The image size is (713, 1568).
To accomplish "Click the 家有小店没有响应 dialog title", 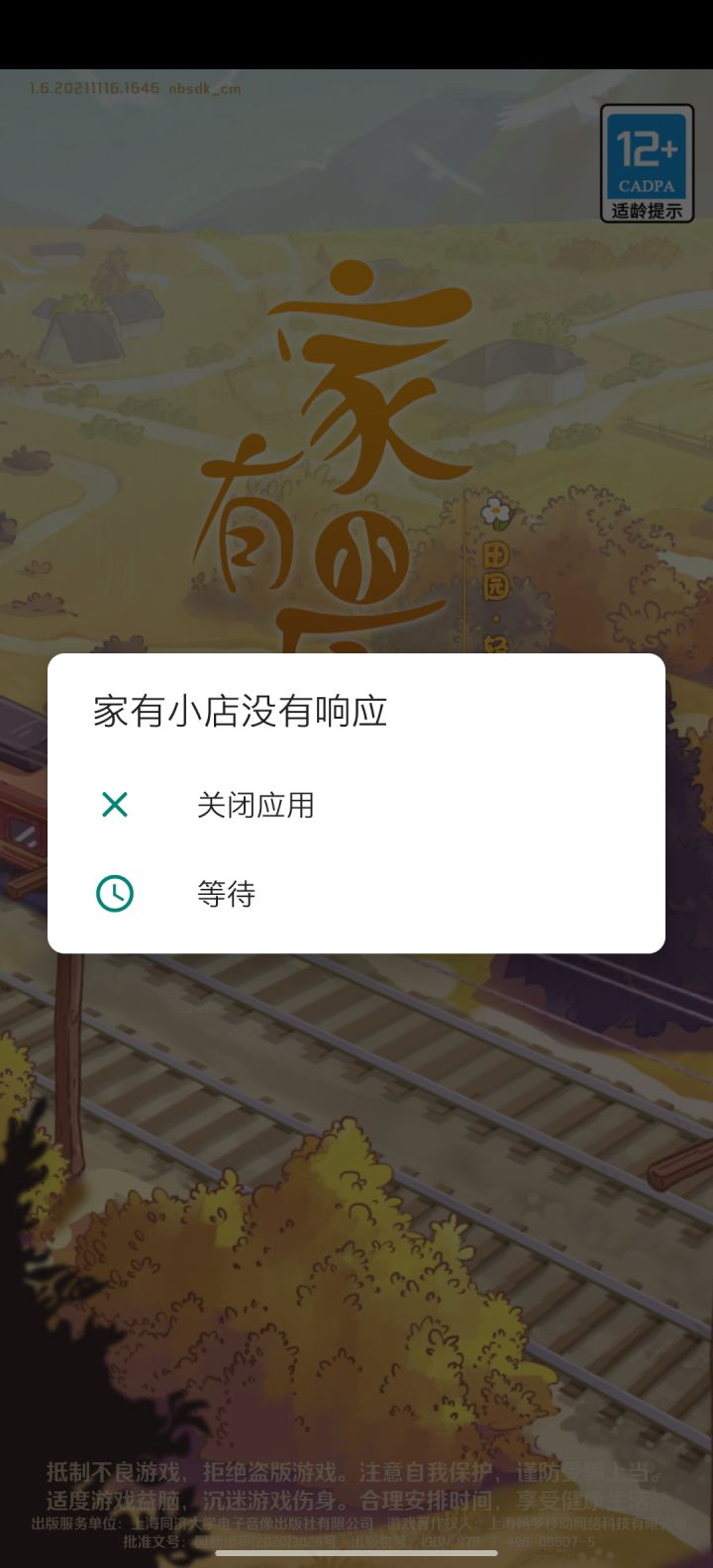I will [240, 711].
